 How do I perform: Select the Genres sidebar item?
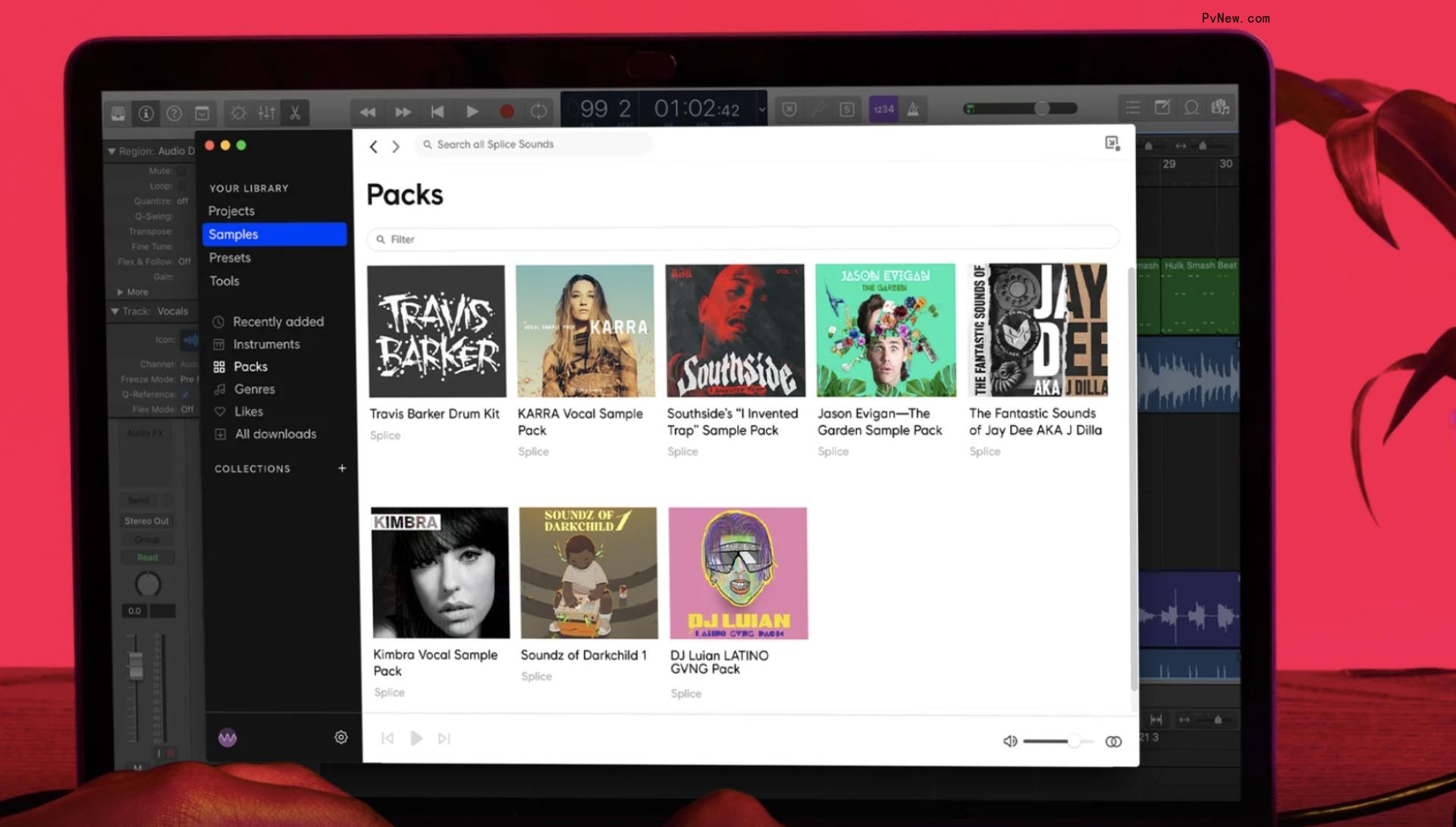(254, 389)
